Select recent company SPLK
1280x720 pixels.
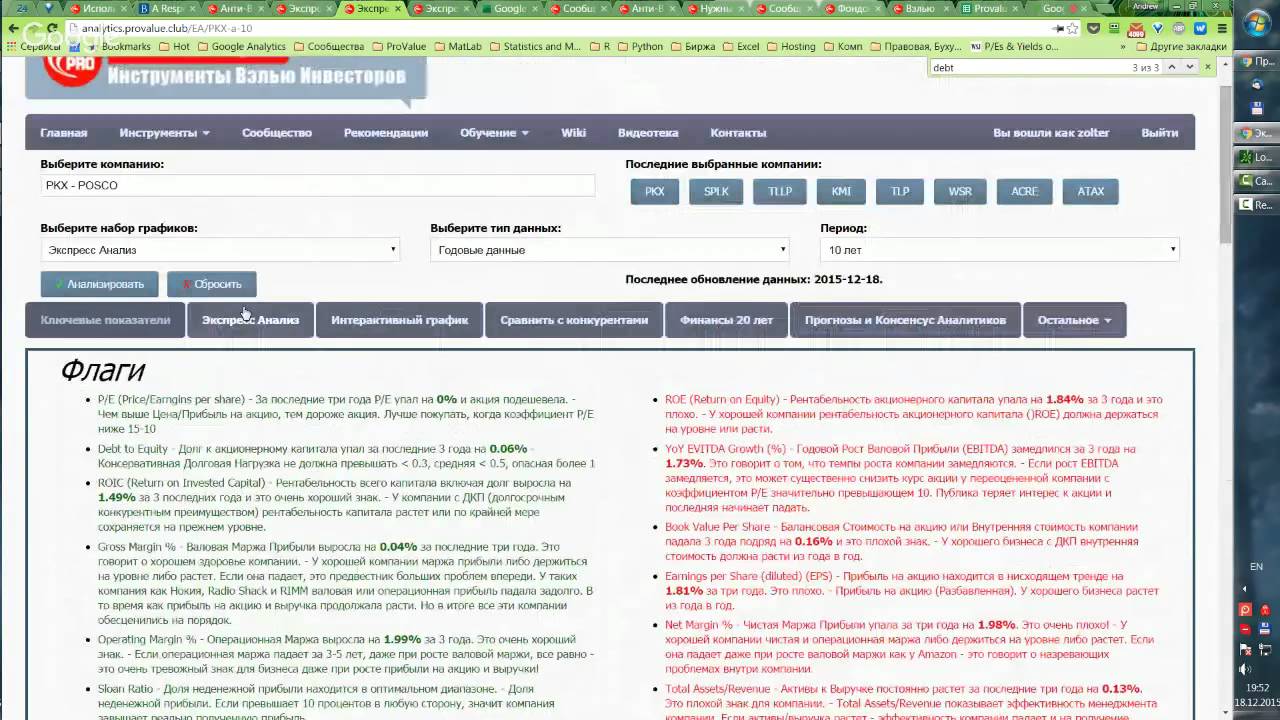coord(716,191)
